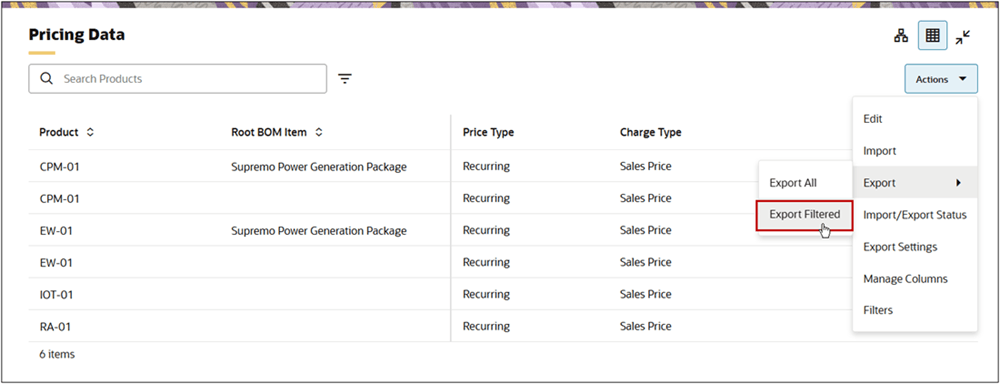
Task: Select the RA-01 product cell
Action: [x=55, y=327]
